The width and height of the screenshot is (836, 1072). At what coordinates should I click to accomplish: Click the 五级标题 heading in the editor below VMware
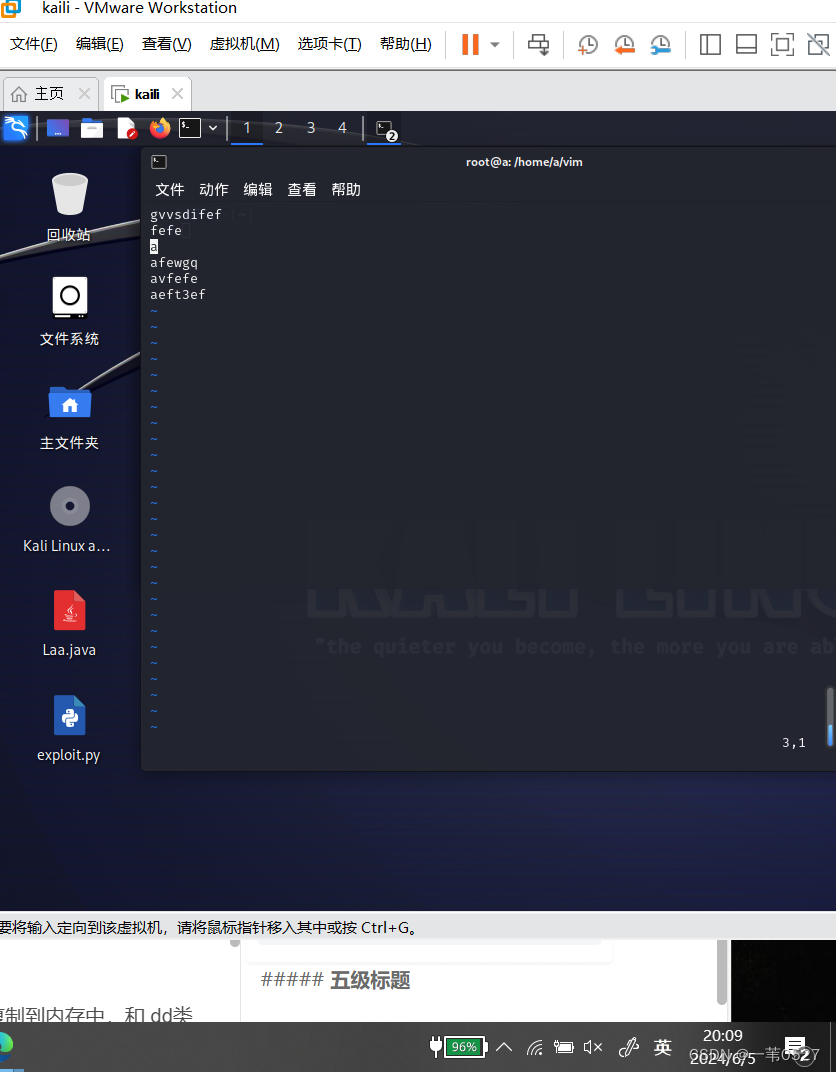click(370, 980)
